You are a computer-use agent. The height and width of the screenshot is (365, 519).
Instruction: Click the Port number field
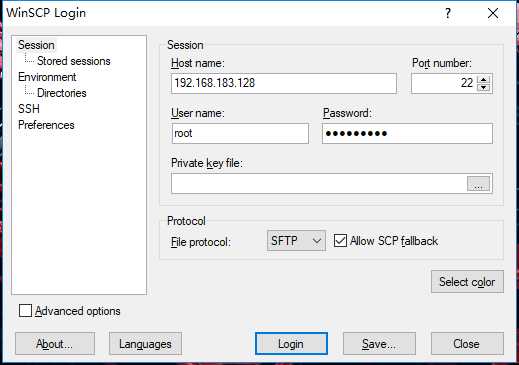click(444, 83)
